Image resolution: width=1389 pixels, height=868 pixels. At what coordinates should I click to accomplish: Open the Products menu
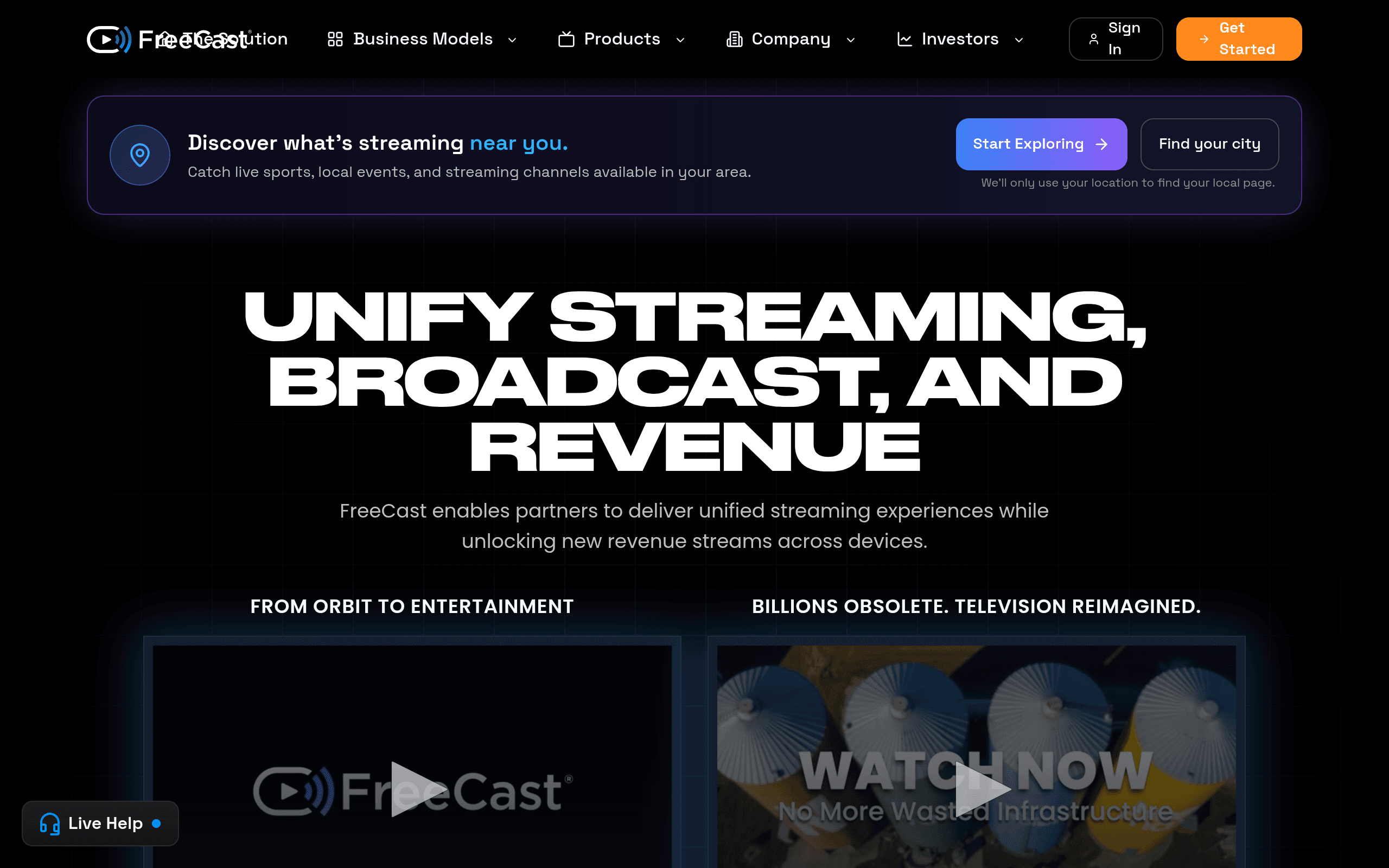click(x=622, y=39)
